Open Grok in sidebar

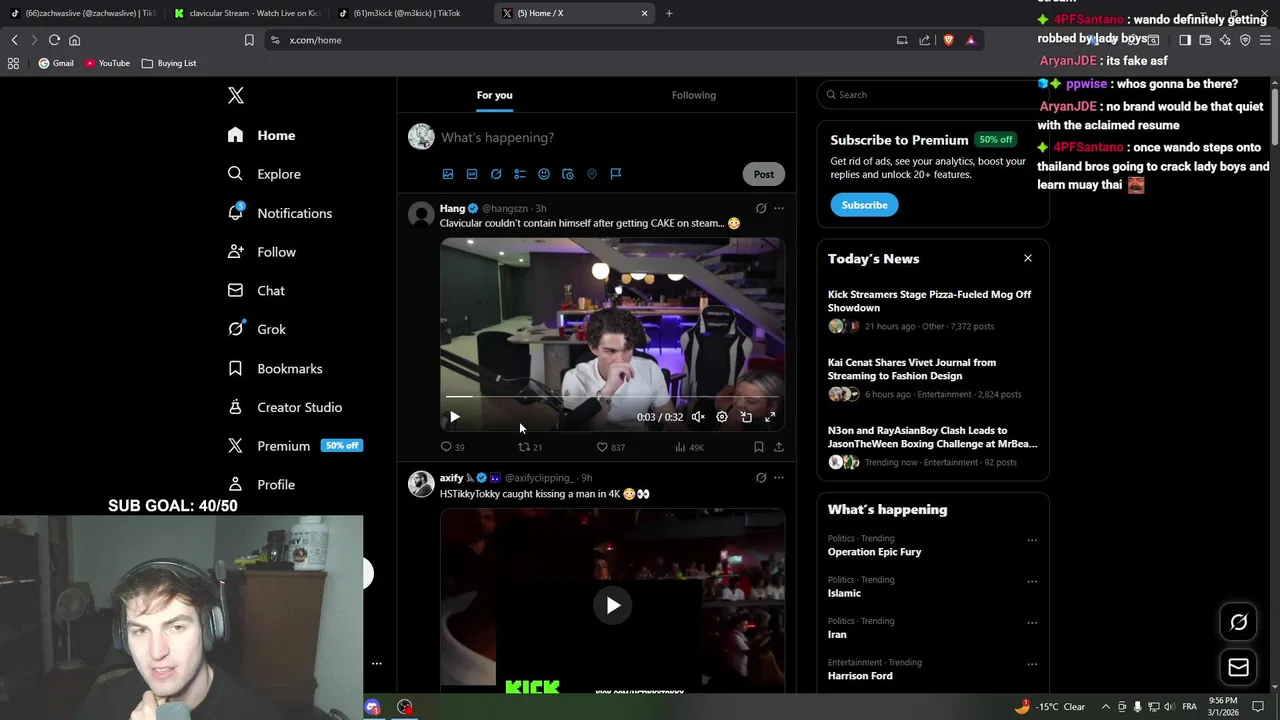pos(257,329)
